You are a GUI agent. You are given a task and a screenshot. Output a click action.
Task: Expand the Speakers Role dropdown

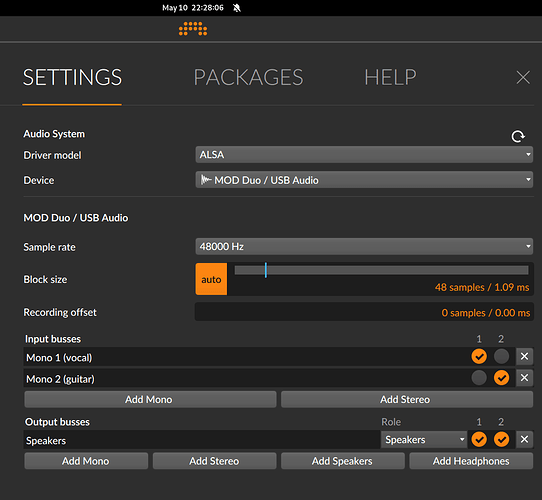pyautogui.click(x=424, y=439)
